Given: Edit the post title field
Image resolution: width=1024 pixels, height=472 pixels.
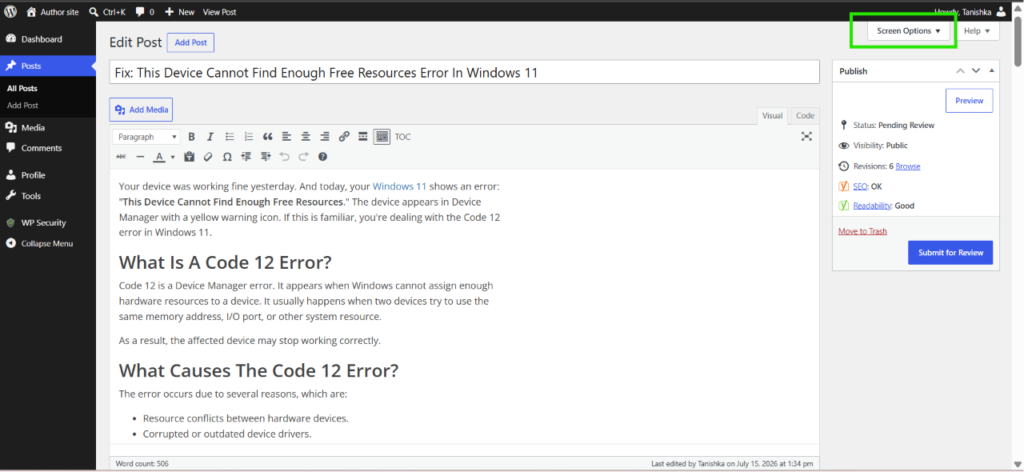Looking at the screenshot, I should coord(464,72).
